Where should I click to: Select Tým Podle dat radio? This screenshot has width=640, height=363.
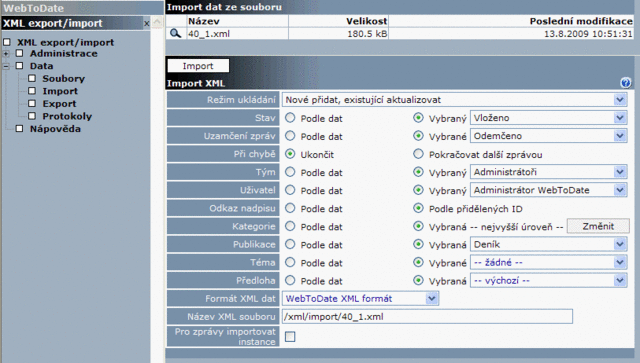coord(290,172)
